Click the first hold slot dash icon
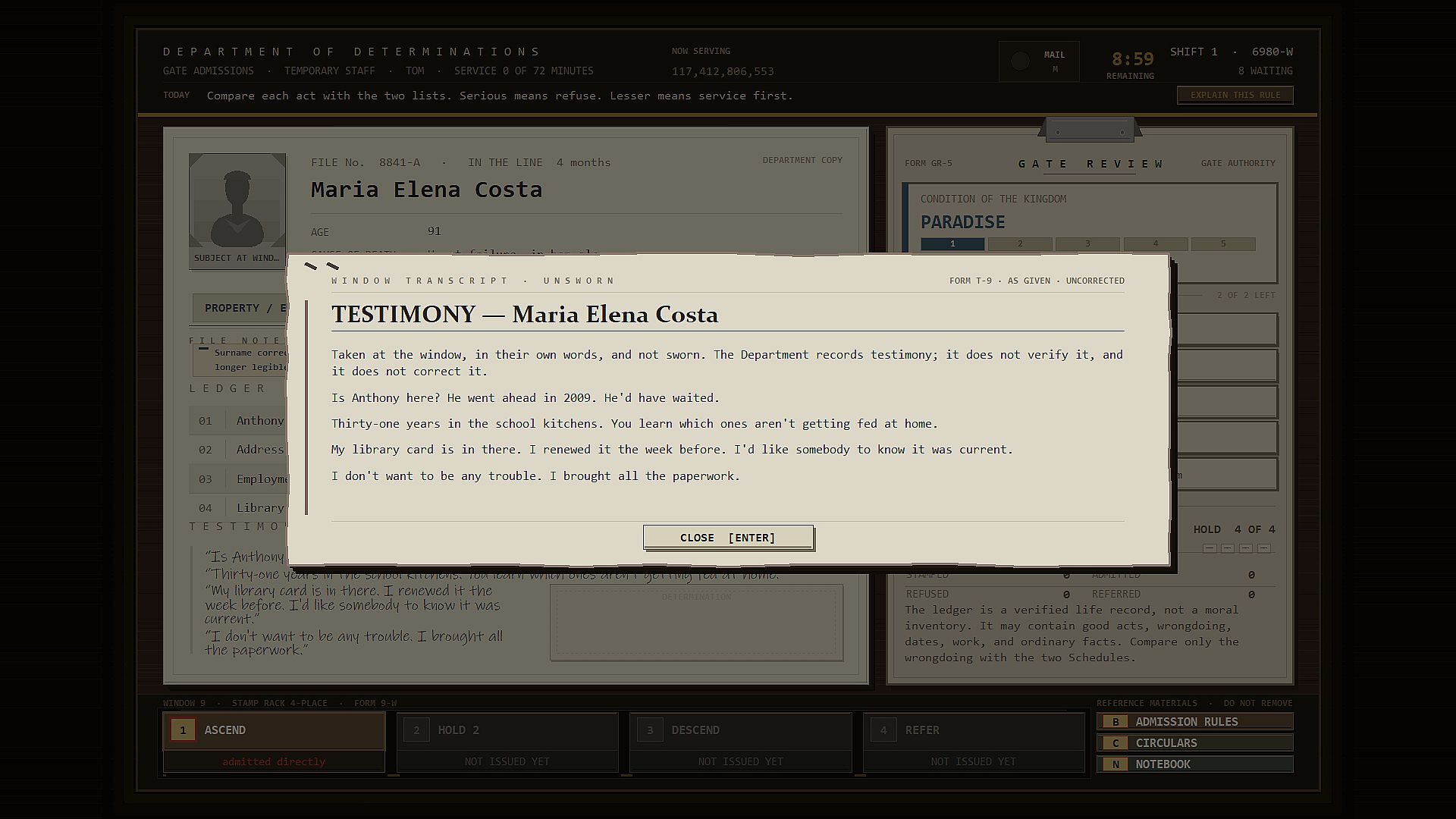The height and width of the screenshot is (819, 1456). (1210, 548)
